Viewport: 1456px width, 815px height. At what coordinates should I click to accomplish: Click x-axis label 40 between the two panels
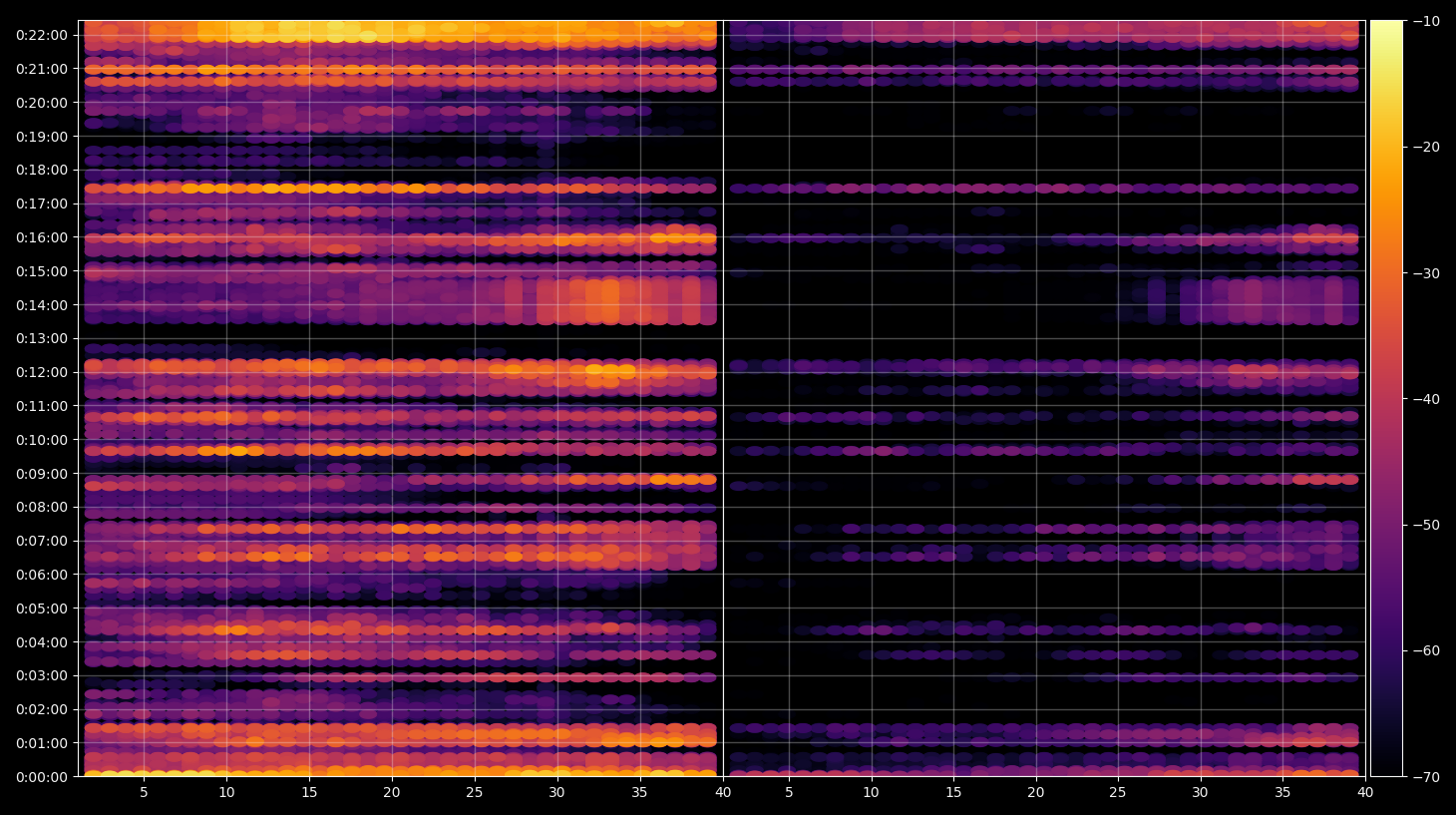(723, 793)
